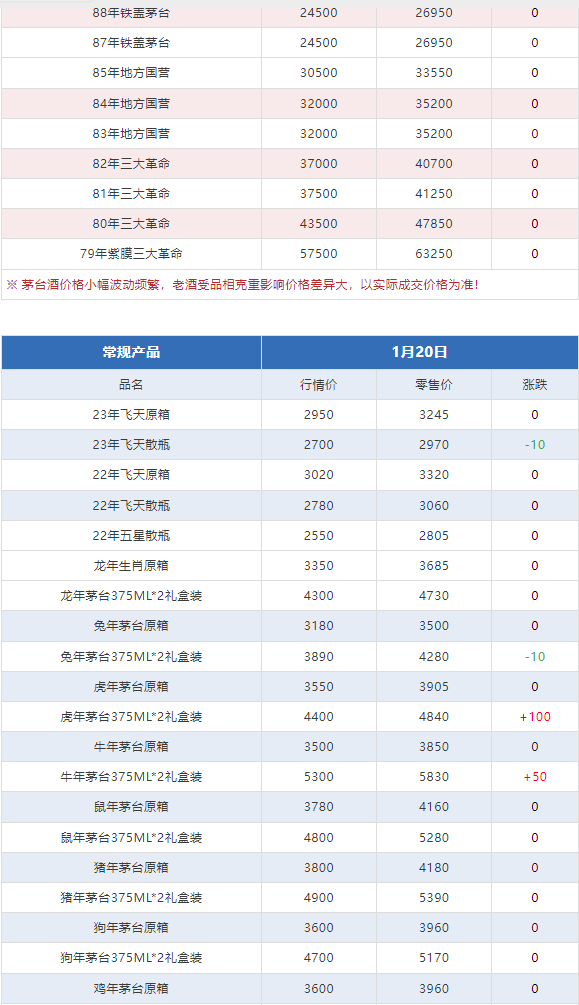Click the 常规产品 table header
Image resolution: width=579 pixels, height=1005 pixels.
pos(131,352)
